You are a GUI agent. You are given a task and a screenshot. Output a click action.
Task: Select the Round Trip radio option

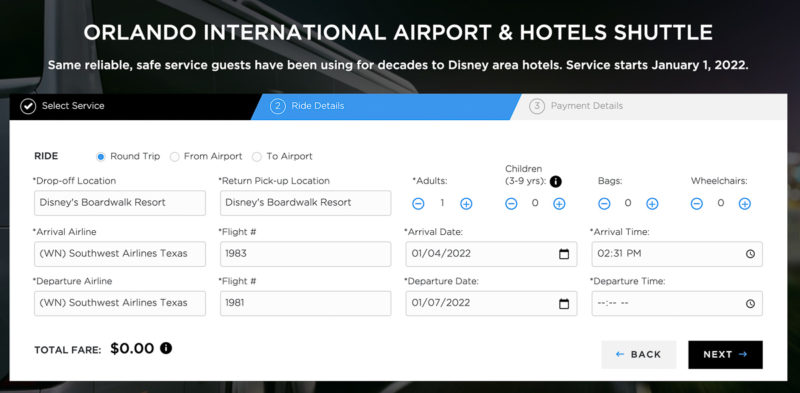(101, 157)
